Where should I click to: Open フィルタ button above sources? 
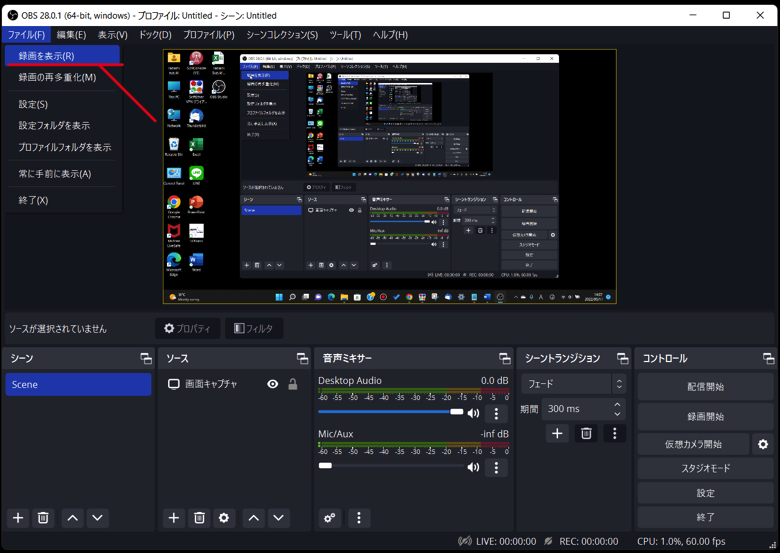(254, 328)
